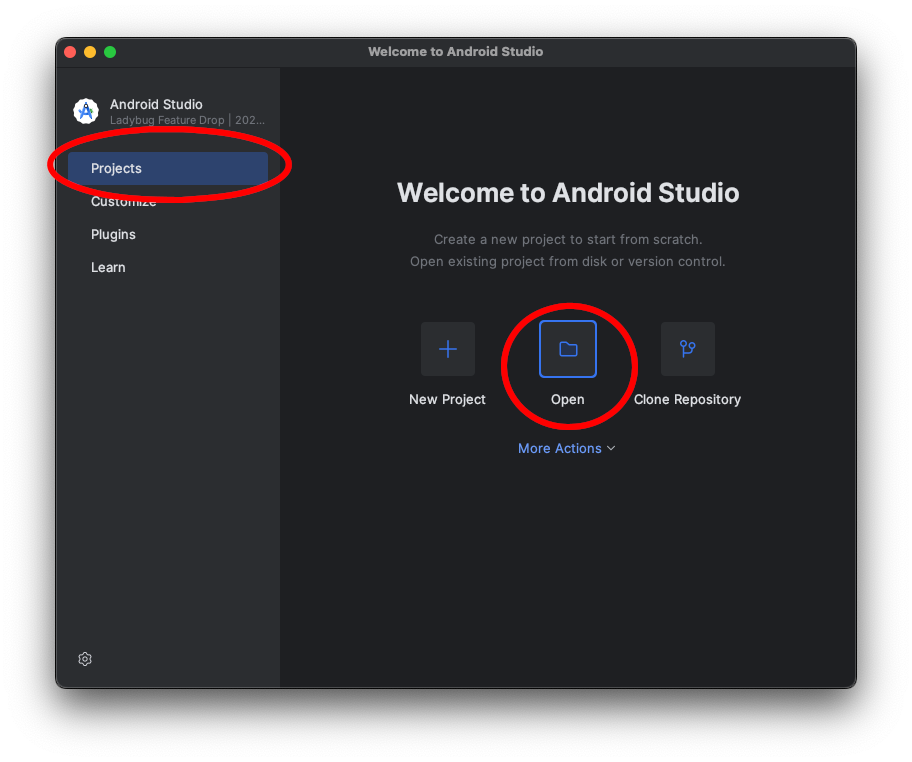This screenshot has width=912, height=762.
Task: Select the Projects tab
Action: pos(168,169)
